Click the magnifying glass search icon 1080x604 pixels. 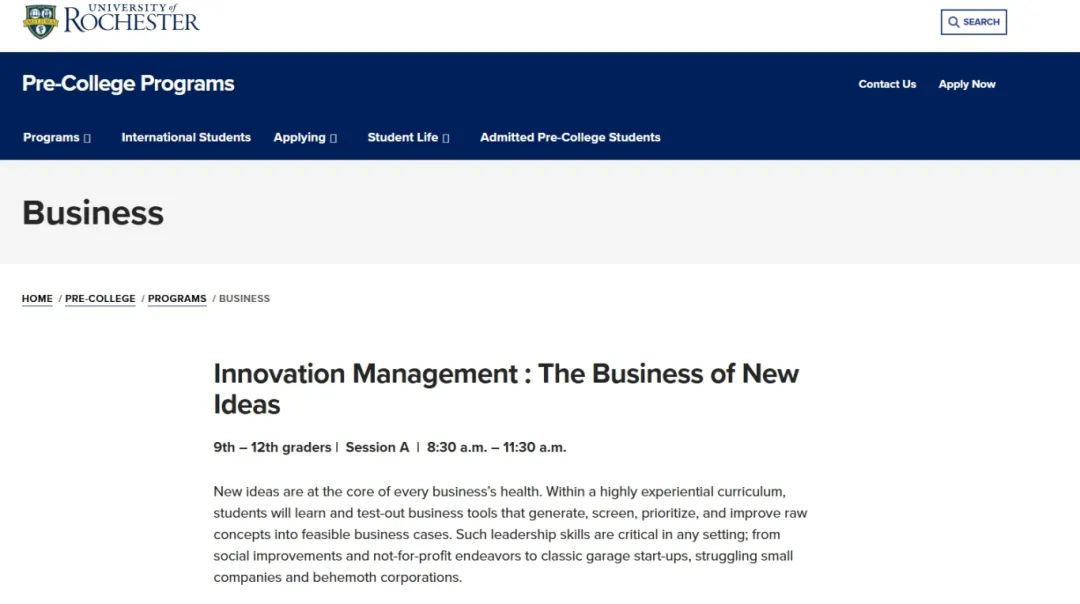[953, 22]
